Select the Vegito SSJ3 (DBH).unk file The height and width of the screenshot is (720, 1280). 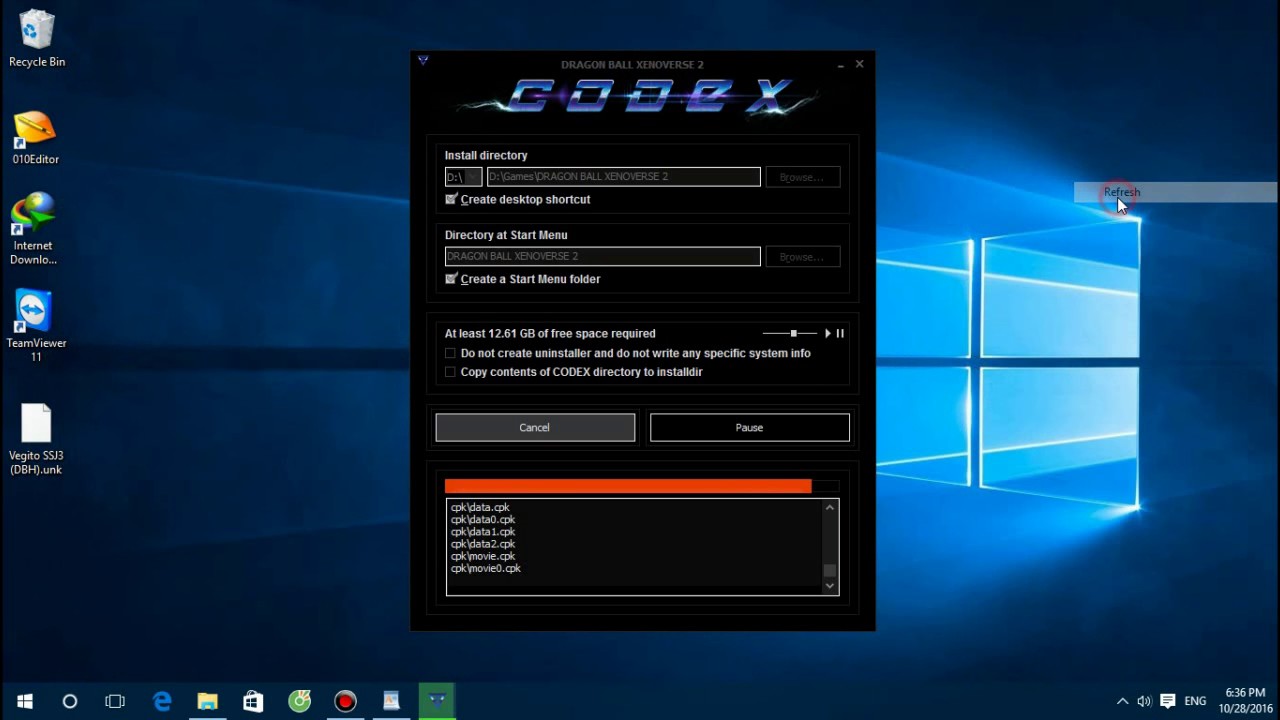coord(36,440)
